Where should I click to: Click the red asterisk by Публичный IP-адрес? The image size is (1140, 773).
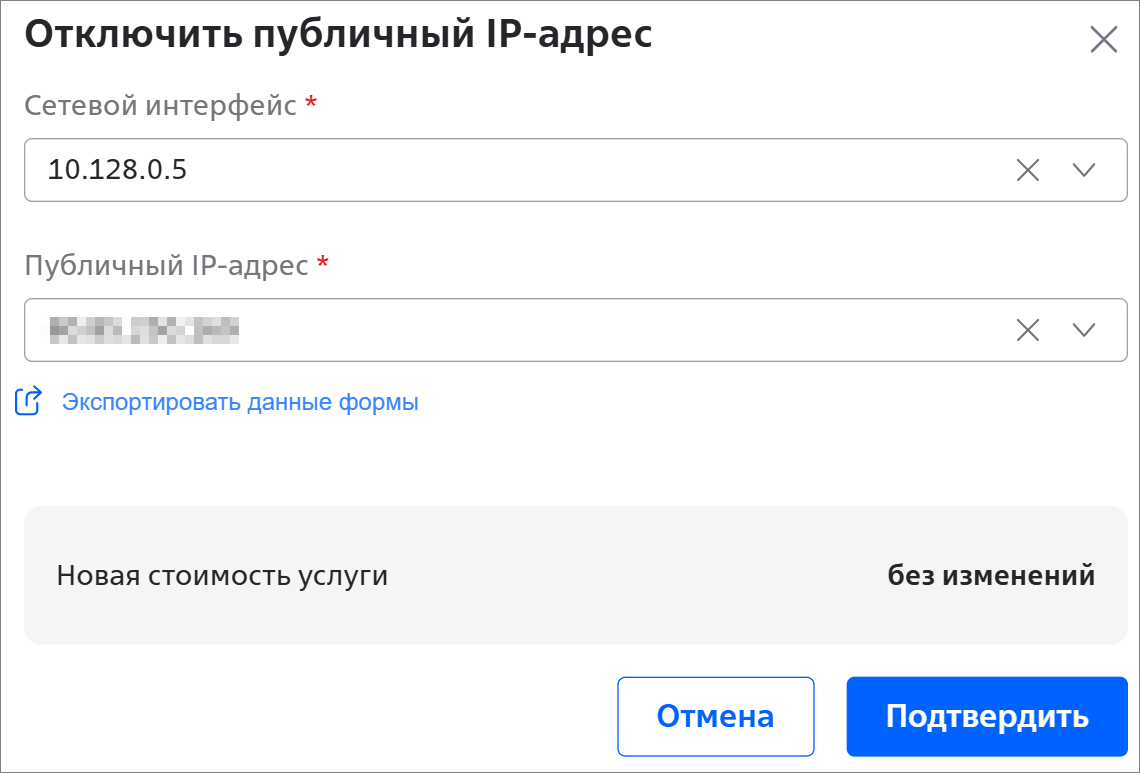coord(322,264)
